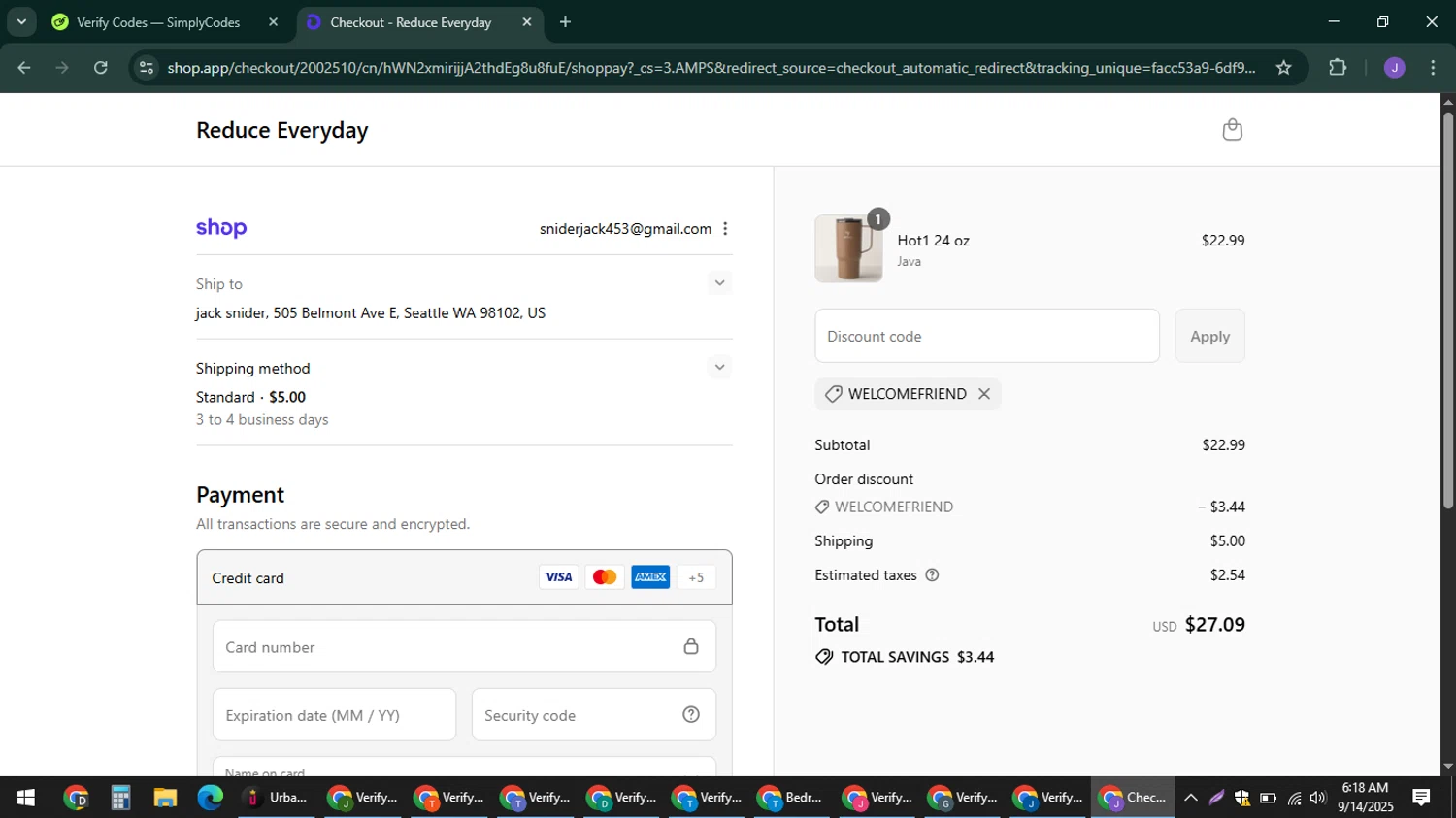
Task: Open the Chrome extensions puzzle icon
Action: [1338, 68]
